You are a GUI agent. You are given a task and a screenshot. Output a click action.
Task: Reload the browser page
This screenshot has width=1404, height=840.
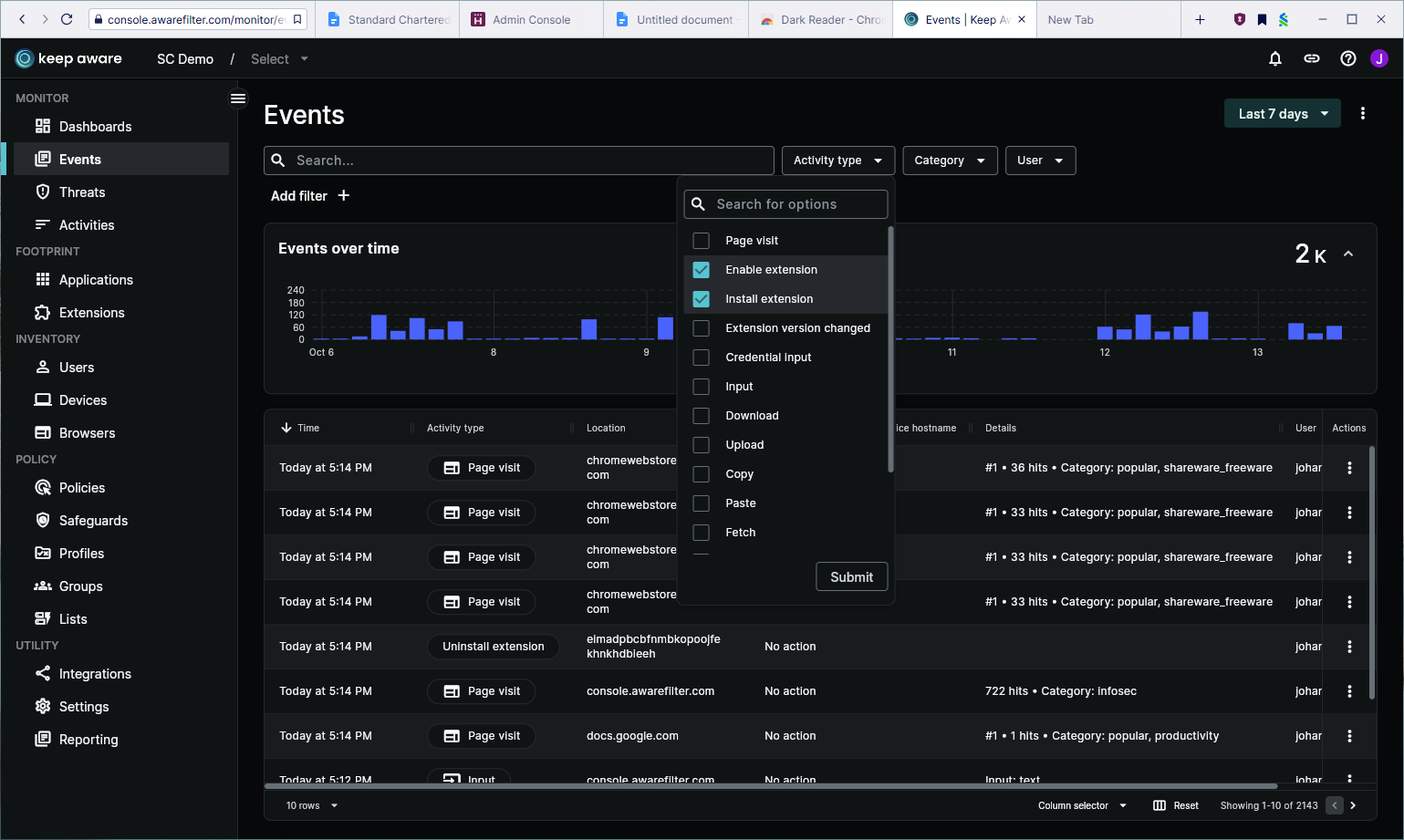(x=67, y=19)
